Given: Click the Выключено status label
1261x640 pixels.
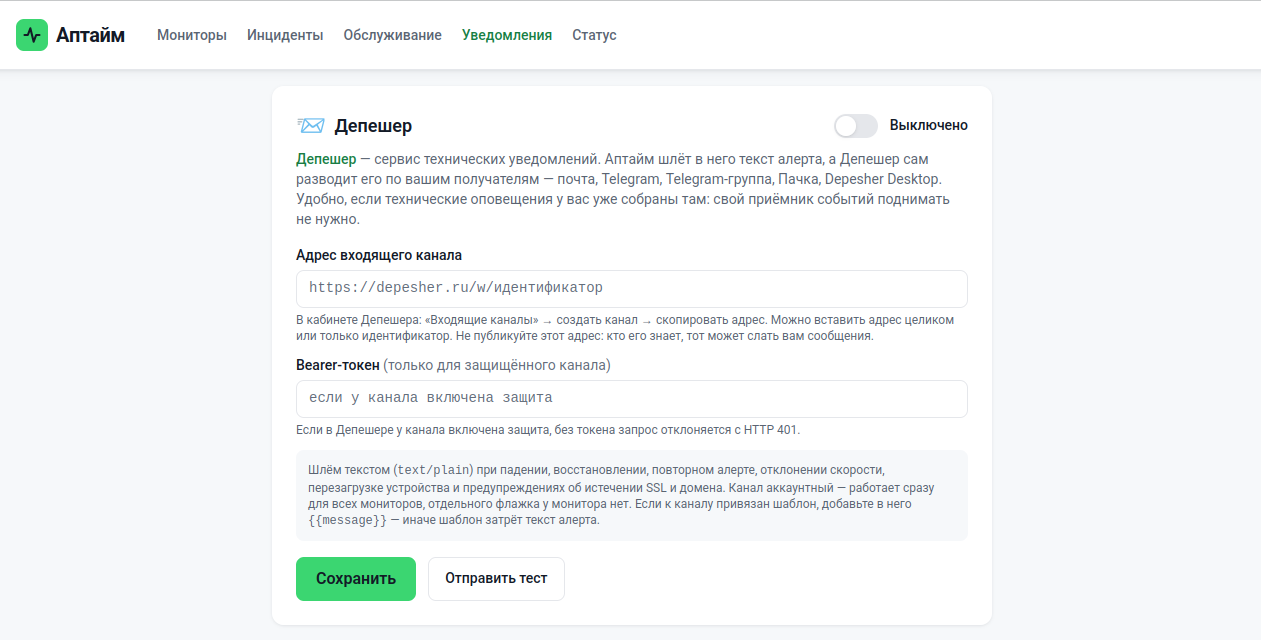Looking at the screenshot, I should click(x=929, y=126).
